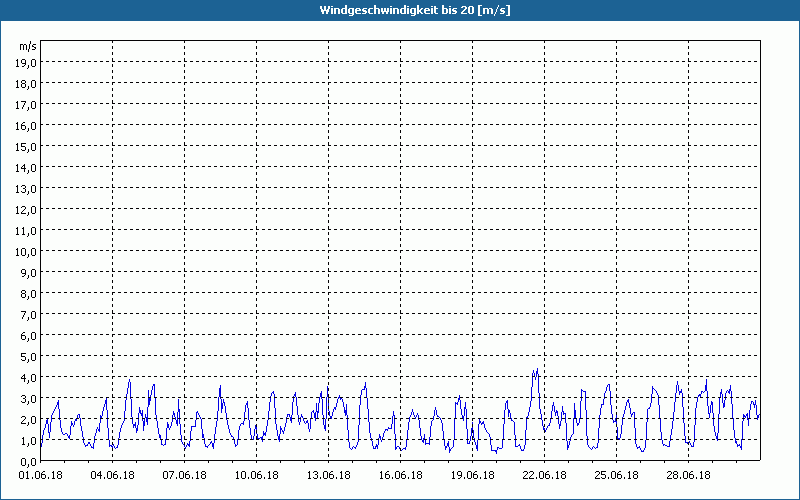Select the 07.06.18 date label
Screen dimensions: 800x500
pyautogui.click(x=185, y=475)
